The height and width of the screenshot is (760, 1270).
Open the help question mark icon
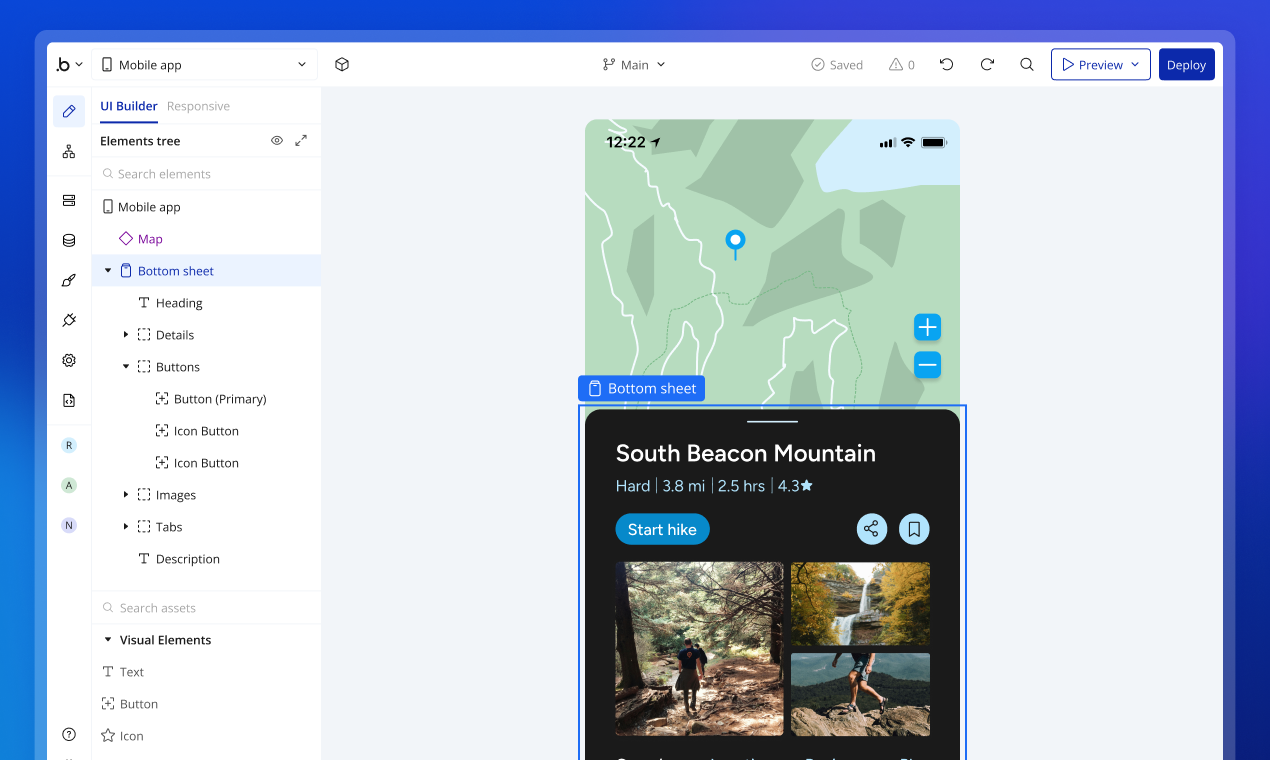[x=69, y=734]
